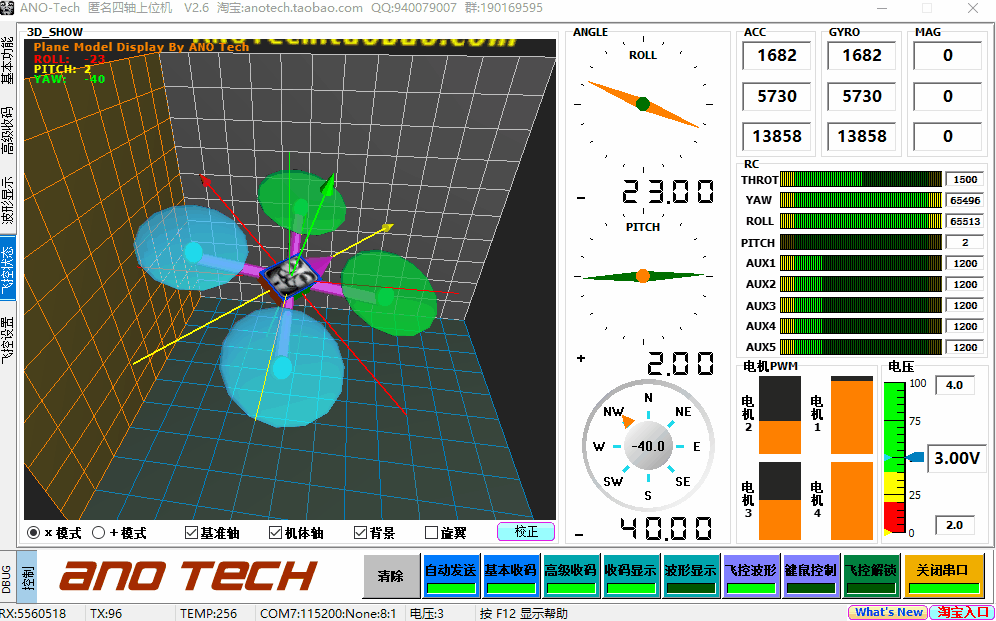Click the pitch attitude indicator needle
This screenshot has width=996, height=621.
tap(643, 276)
